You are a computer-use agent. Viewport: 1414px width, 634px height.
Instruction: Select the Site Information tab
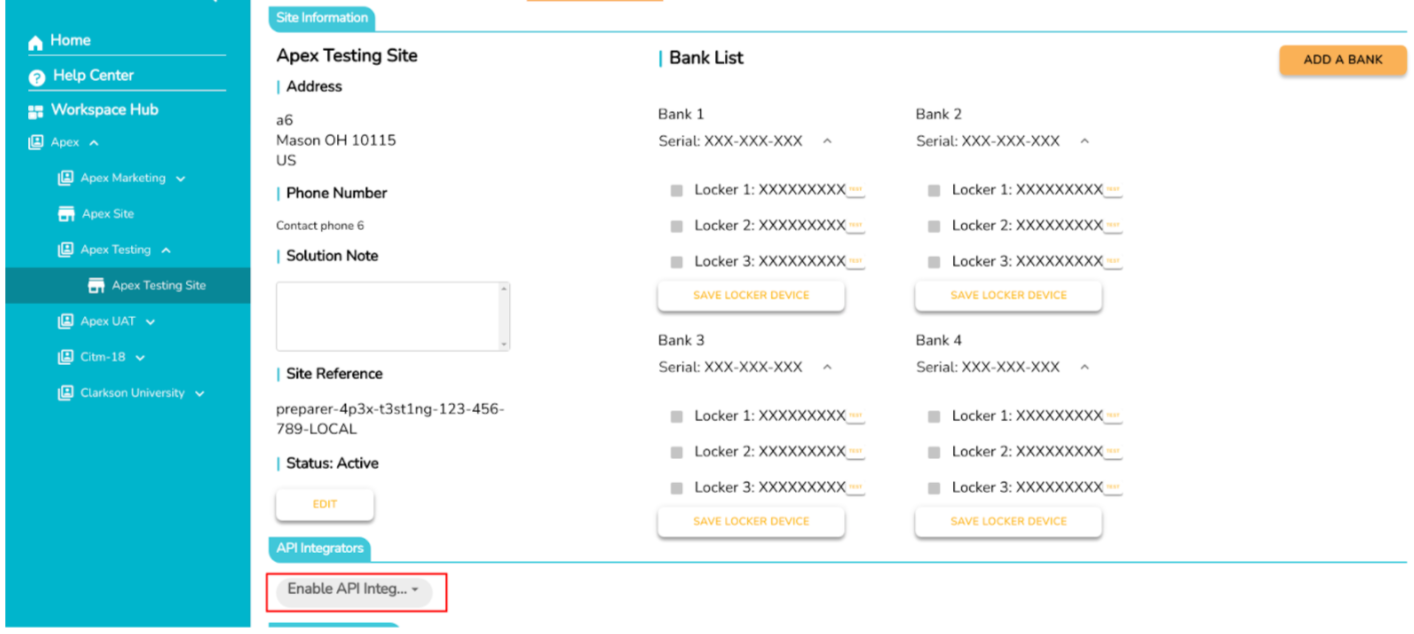[321, 18]
